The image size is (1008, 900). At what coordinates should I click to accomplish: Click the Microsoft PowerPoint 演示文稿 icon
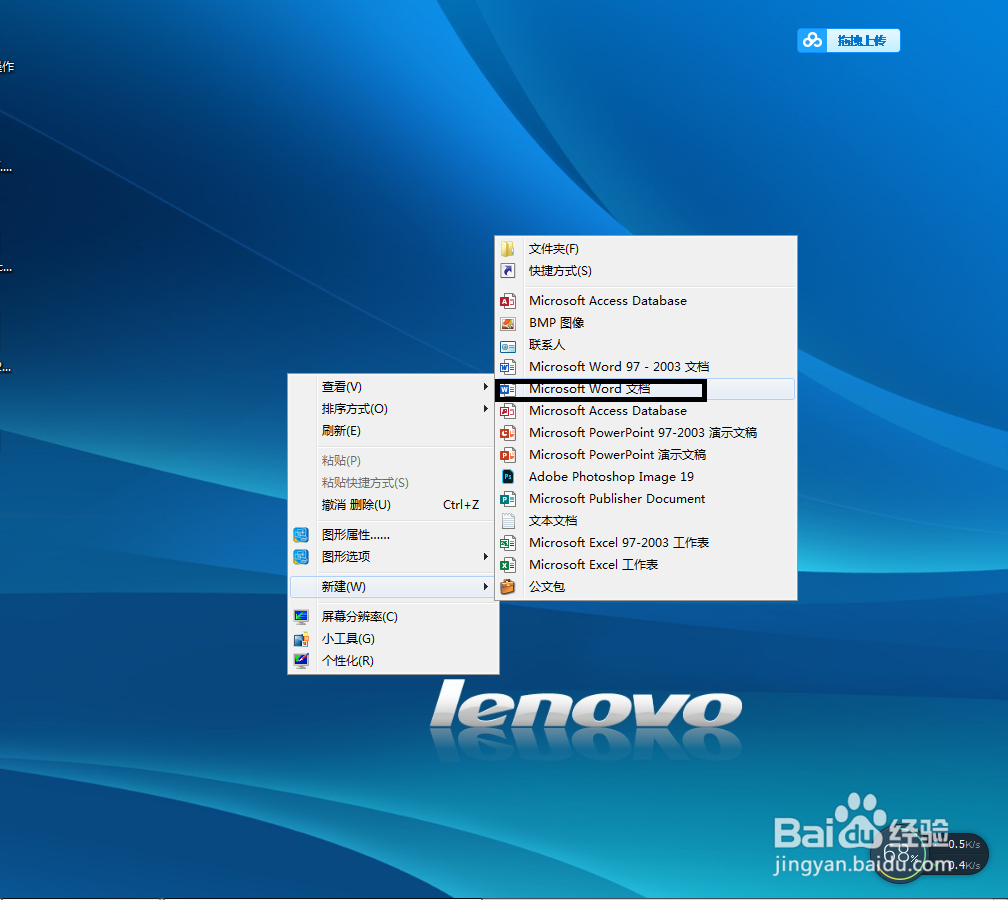(508, 454)
